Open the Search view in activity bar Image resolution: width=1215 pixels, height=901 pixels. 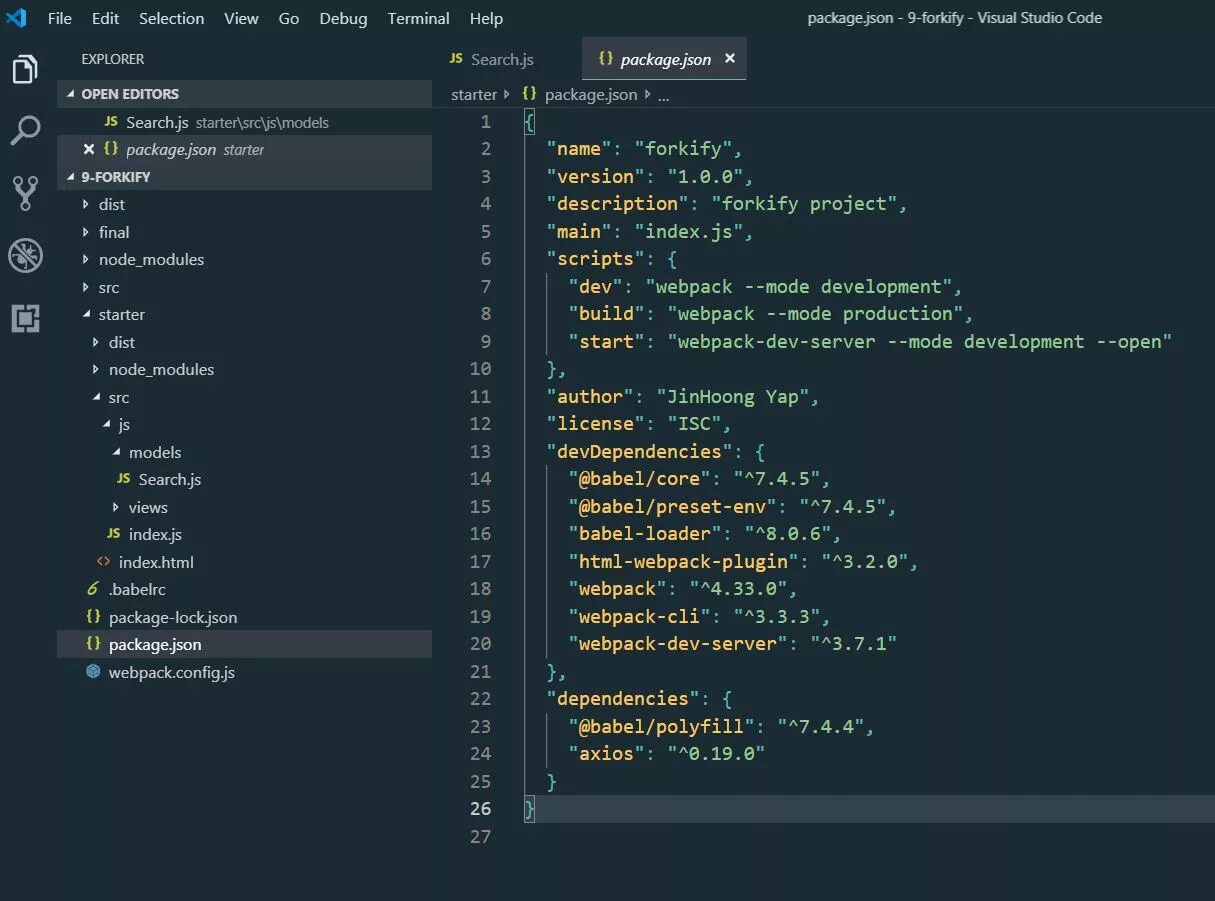[x=25, y=130]
